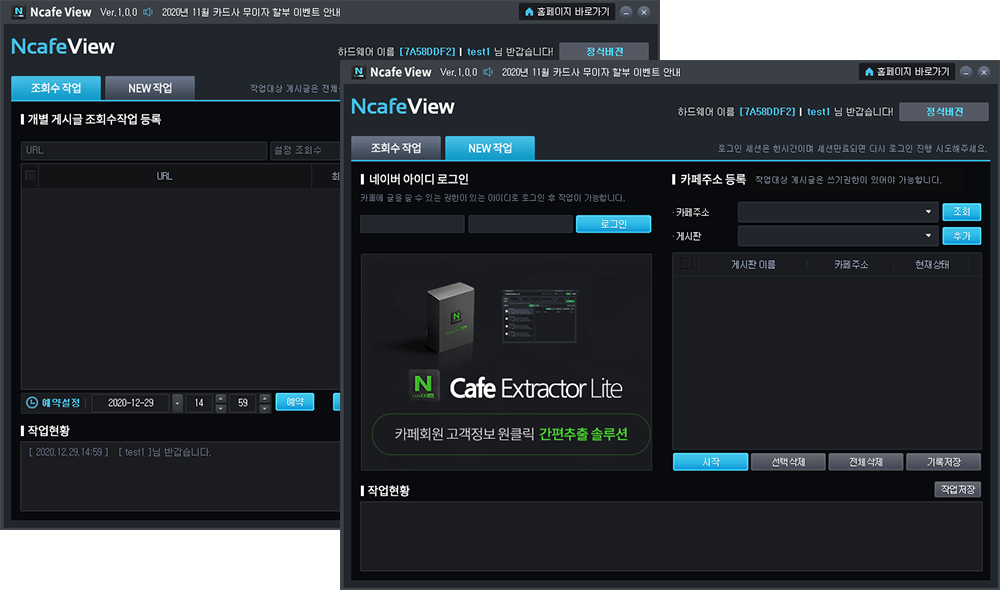Click the speaker notice icon in the back window
The image size is (1000, 590).
point(148,12)
